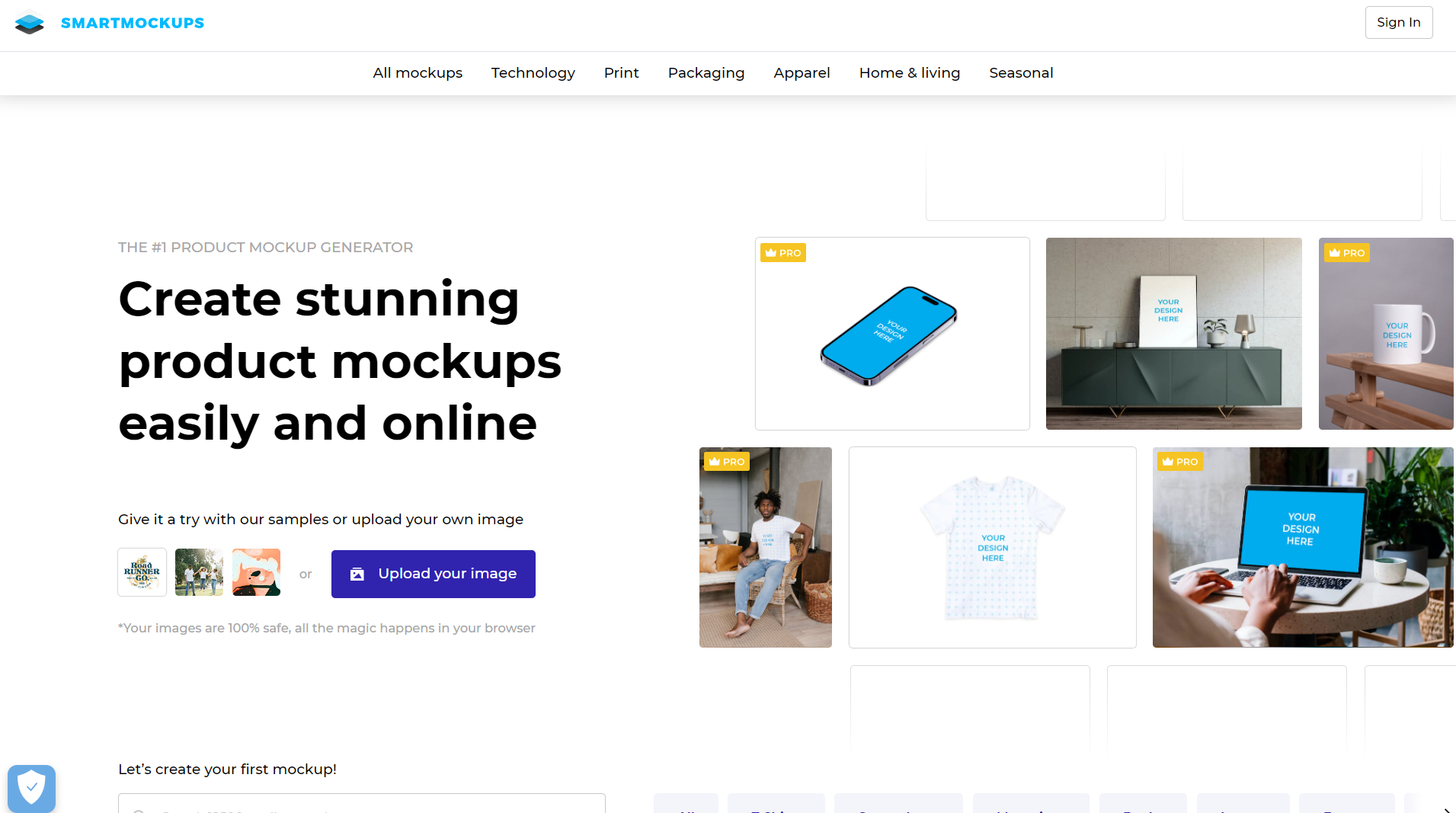Open the Print category menu
The image size is (1456, 813).
[622, 73]
